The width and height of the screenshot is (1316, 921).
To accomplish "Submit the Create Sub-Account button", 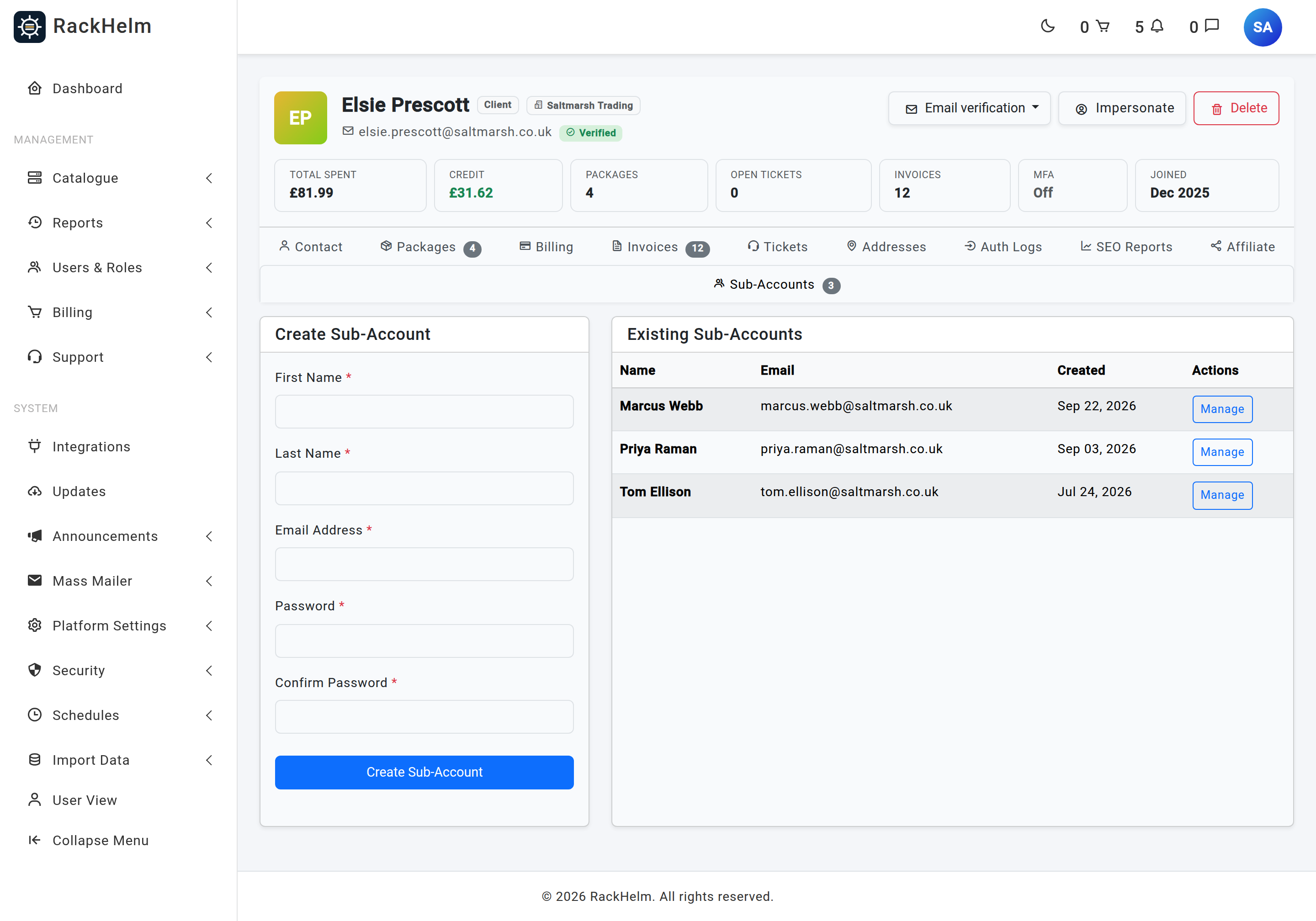I will 424,772.
